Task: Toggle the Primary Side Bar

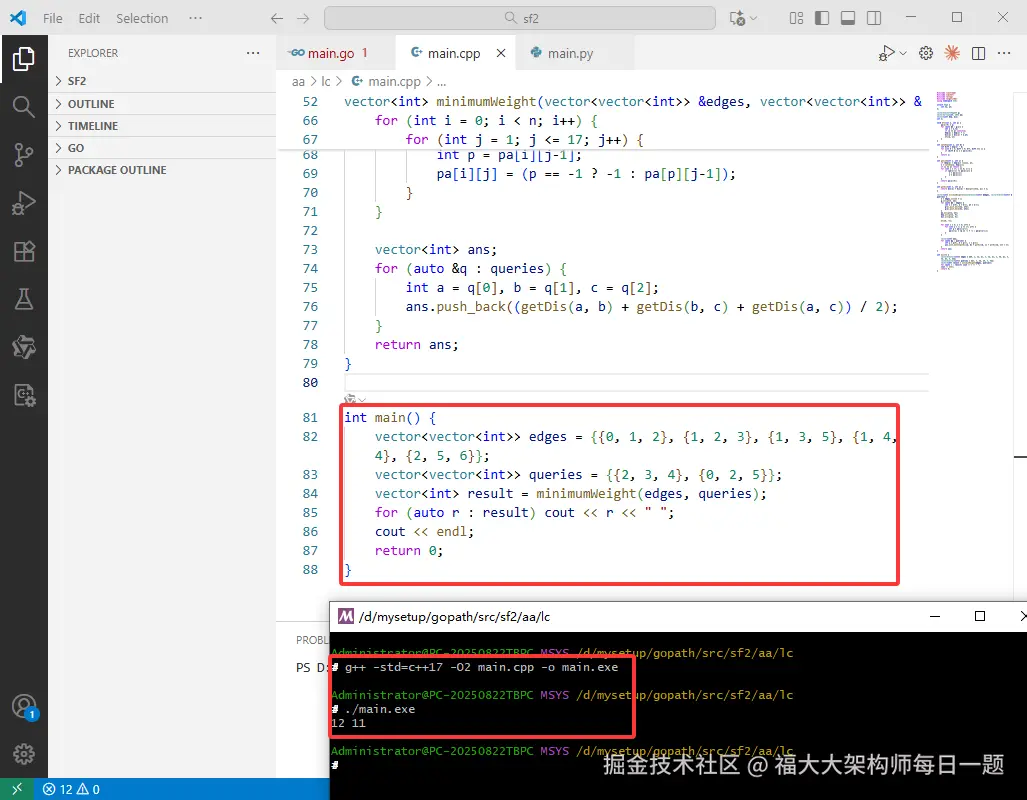Action: 822,18
